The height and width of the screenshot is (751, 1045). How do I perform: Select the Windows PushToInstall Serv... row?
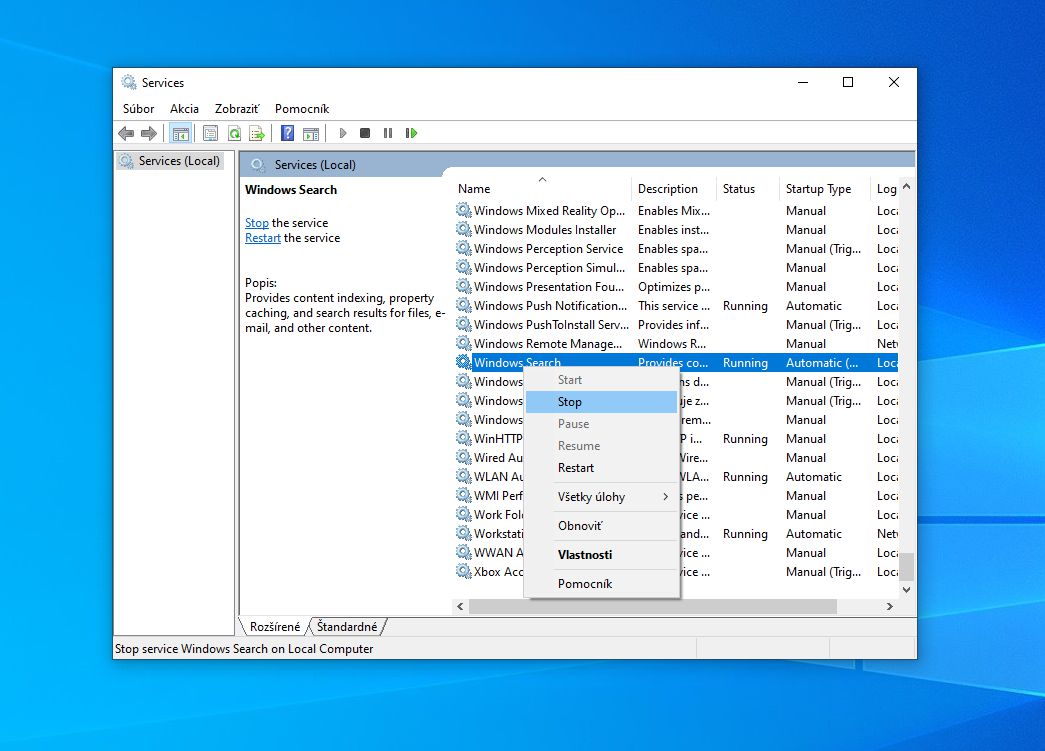(x=676, y=325)
